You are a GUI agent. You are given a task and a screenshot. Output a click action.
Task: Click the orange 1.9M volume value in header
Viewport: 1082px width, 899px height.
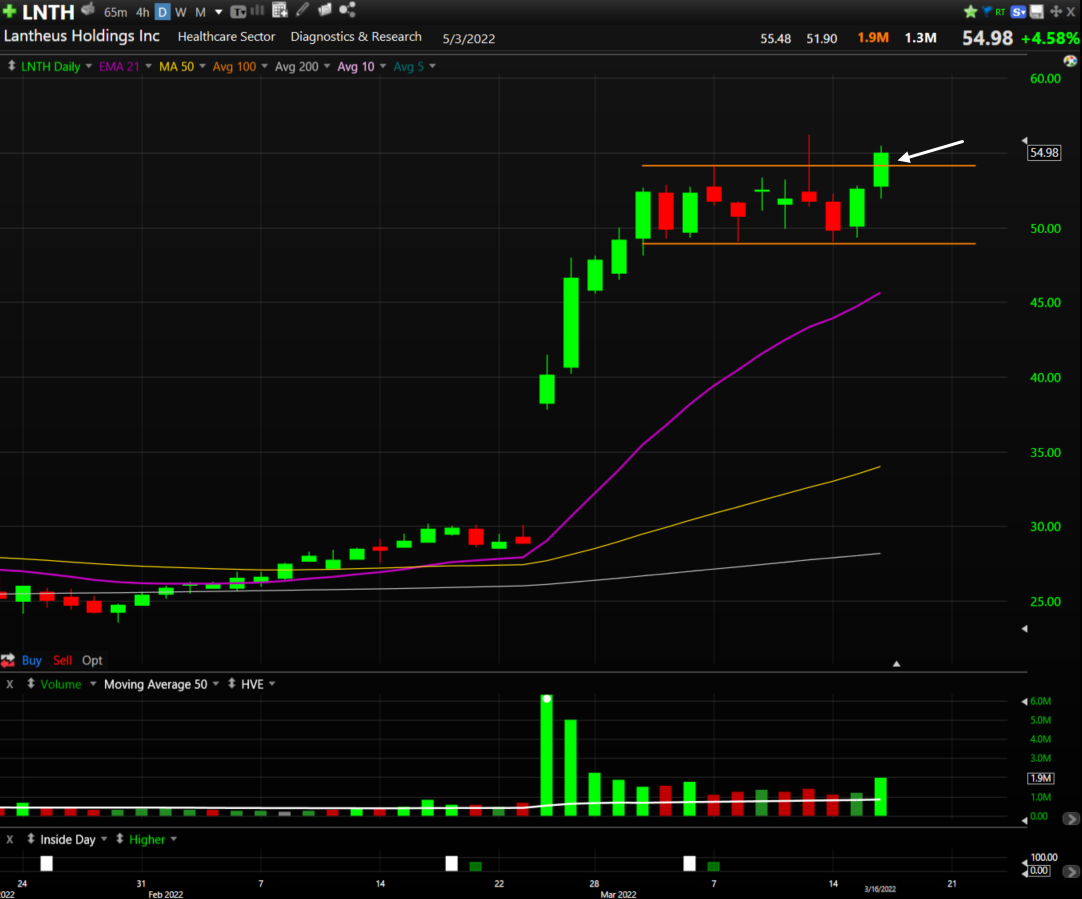[873, 37]
